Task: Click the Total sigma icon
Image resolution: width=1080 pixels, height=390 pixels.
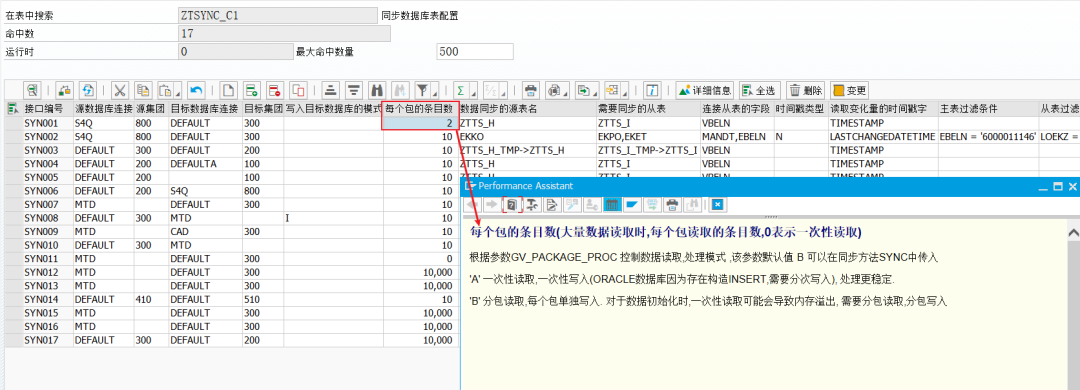Action: 460,90
